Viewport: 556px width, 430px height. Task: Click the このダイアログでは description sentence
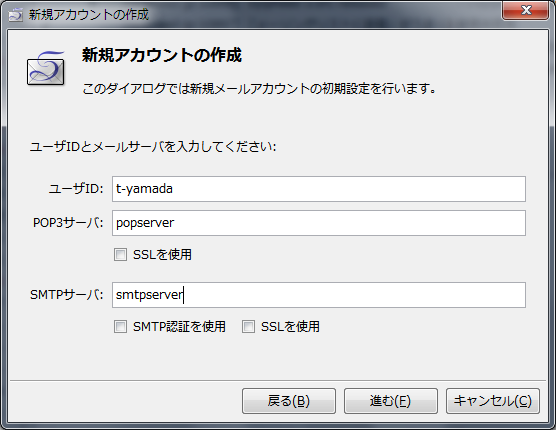click(x=259, y=89)
